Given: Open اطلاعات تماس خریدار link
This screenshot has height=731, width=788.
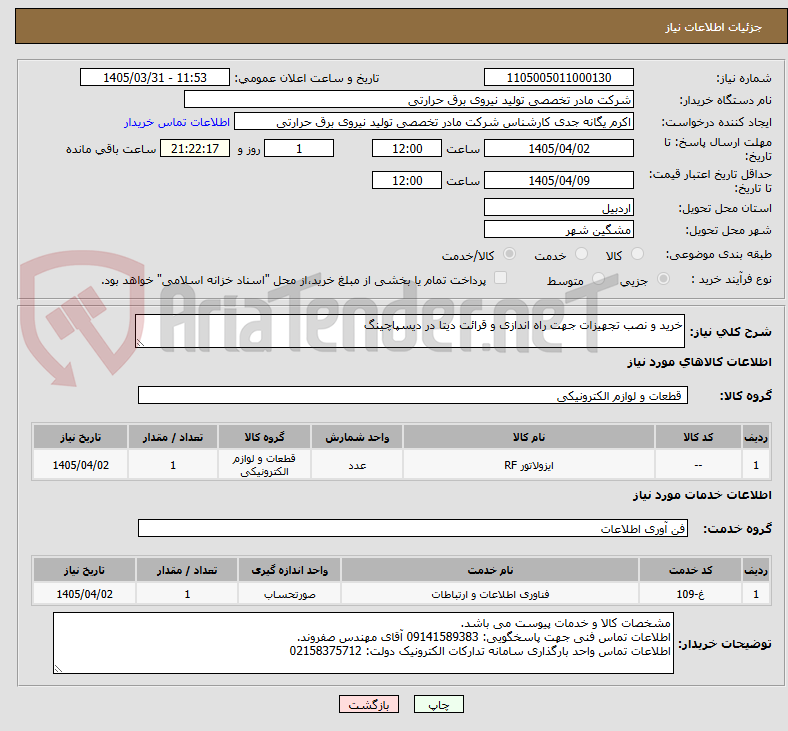Looking at the screenshot, I should click(x=177, y=122).
